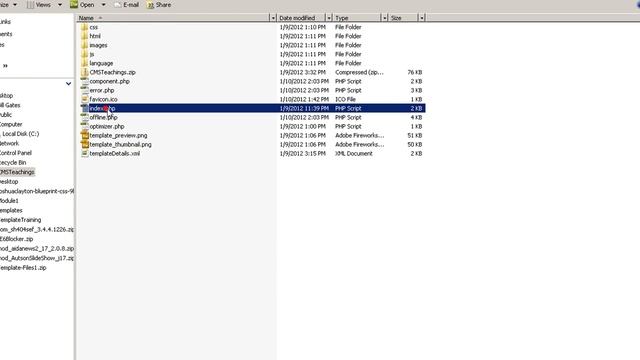Select the template_preview.png file name
The width and height of the screenshot is (640, 360).
118,136
